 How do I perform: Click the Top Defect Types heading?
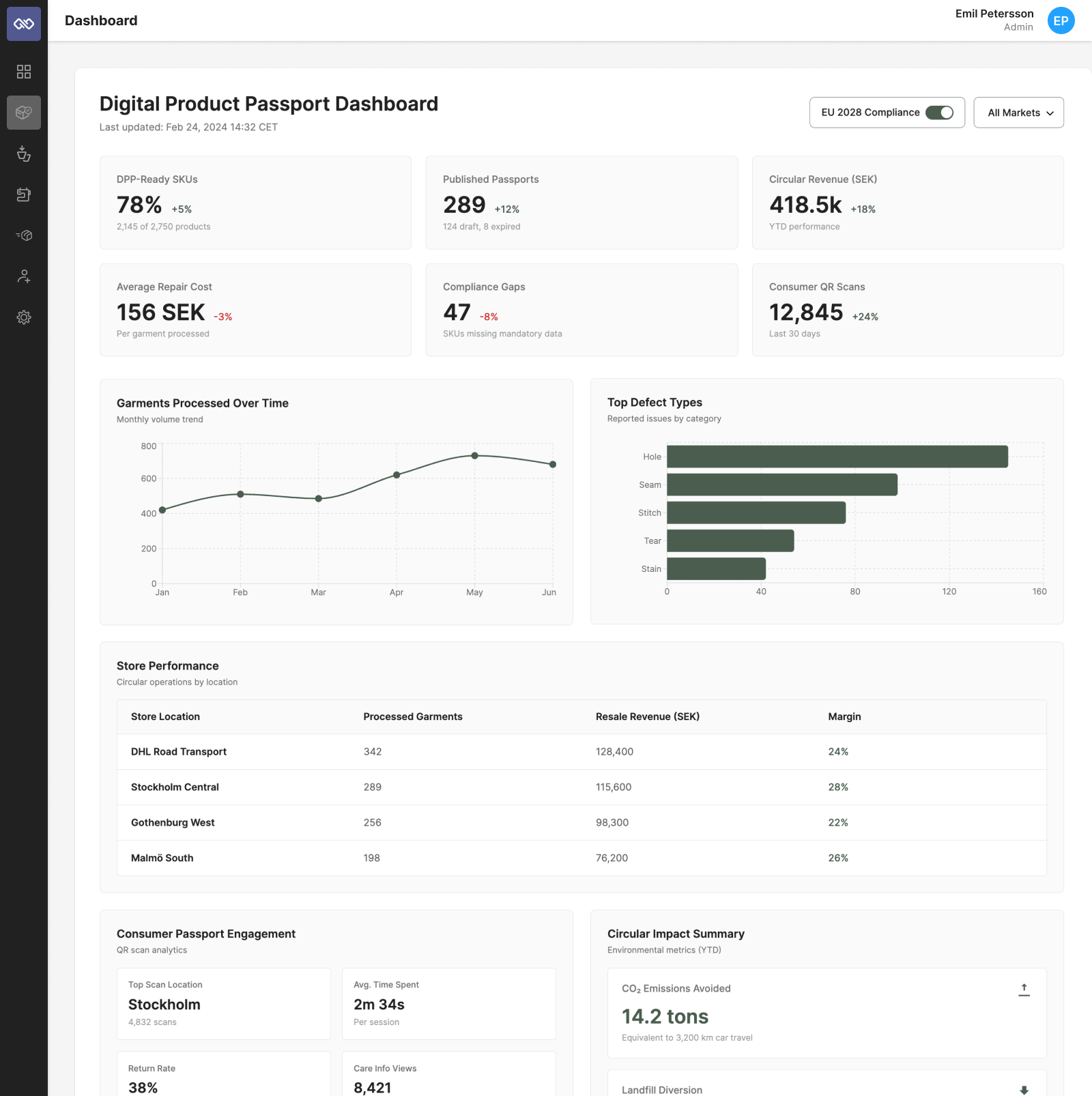pyautogui.click(x=655, y=403)
